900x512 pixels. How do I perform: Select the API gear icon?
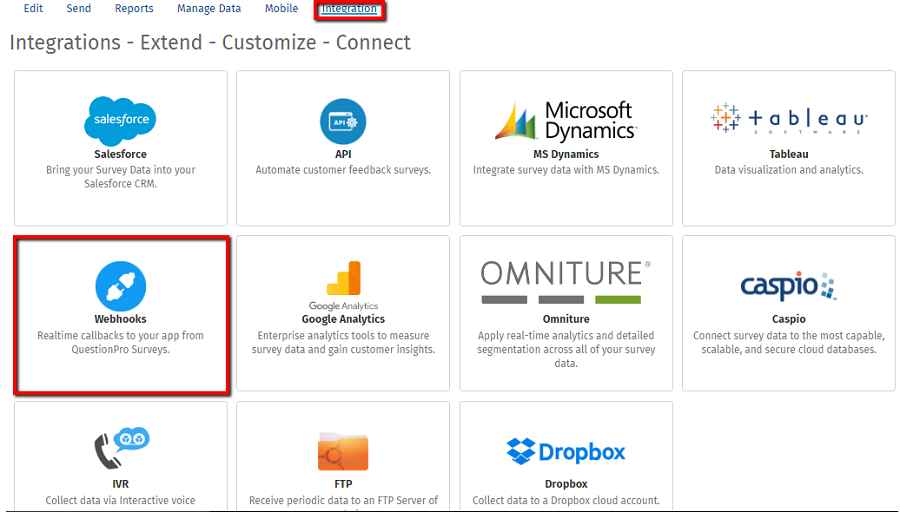pyautogui.click(x=343, y=122)
